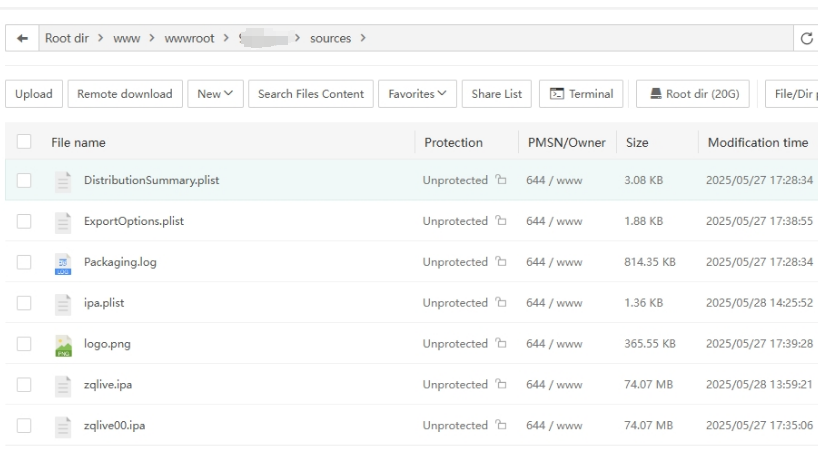Screen dimensions: 818x473
Task: Go to Root dir breadcrumb
Action: (x=67, y=39)
